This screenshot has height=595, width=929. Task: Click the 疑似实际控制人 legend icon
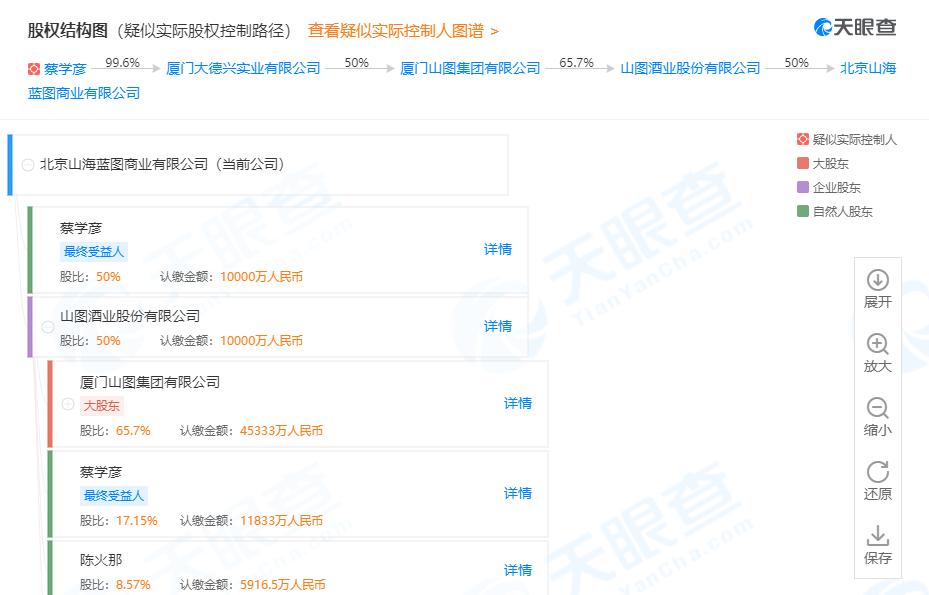(x=803, y=139)
